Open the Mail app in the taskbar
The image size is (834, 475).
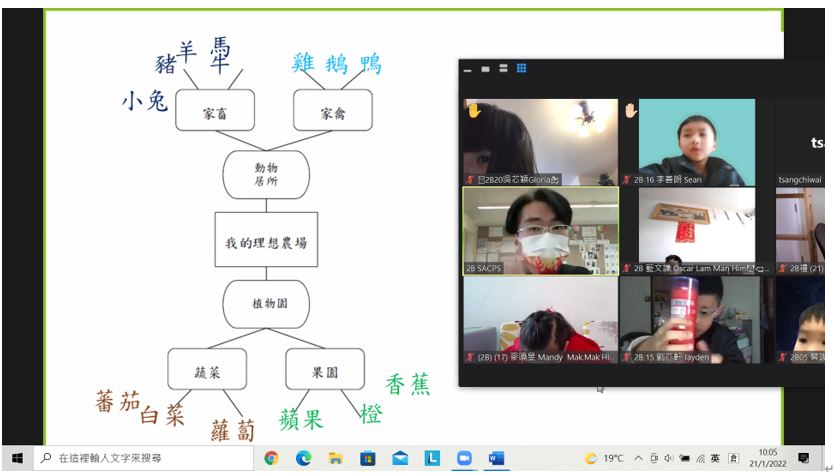coord(400,458)
